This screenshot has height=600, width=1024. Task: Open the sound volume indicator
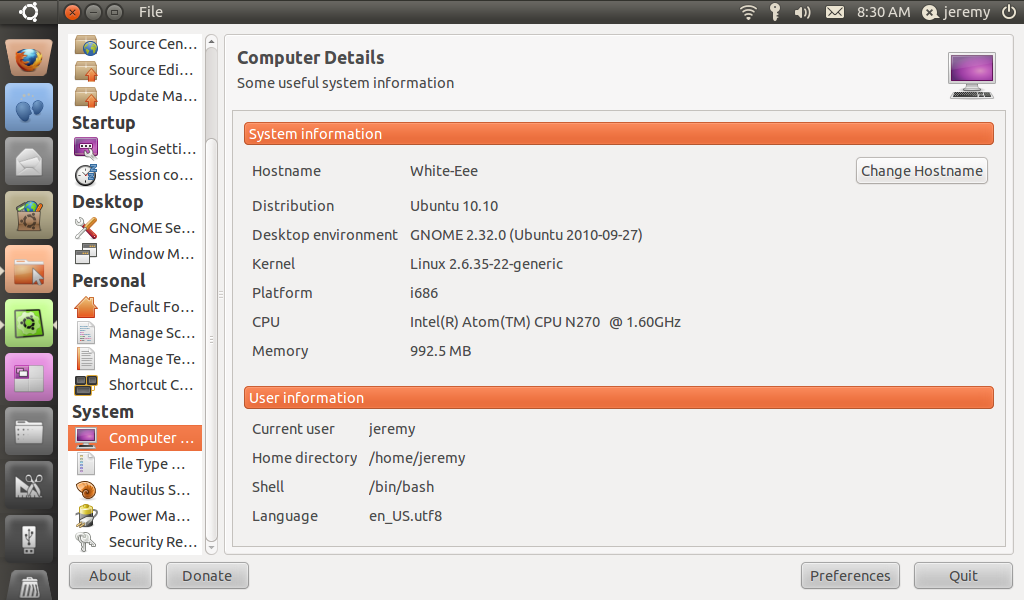click(x=802, y=12)
